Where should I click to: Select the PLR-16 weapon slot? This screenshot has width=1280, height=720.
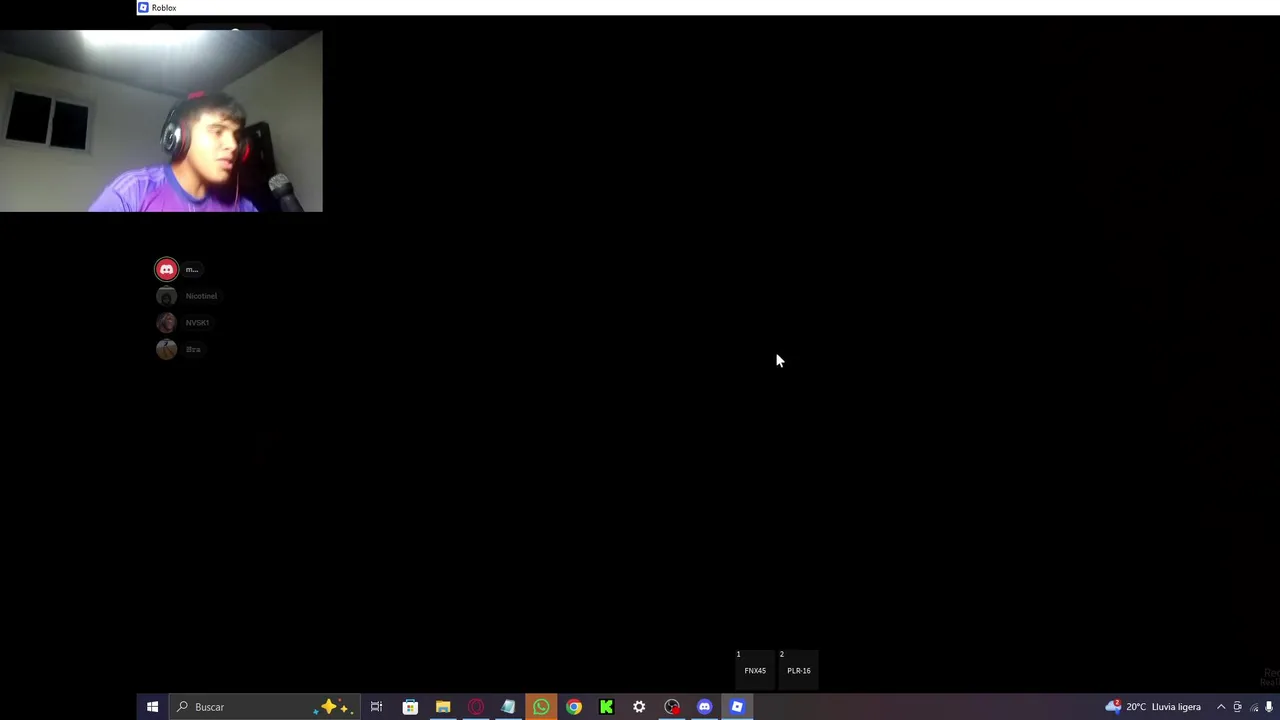click(798, 669)
